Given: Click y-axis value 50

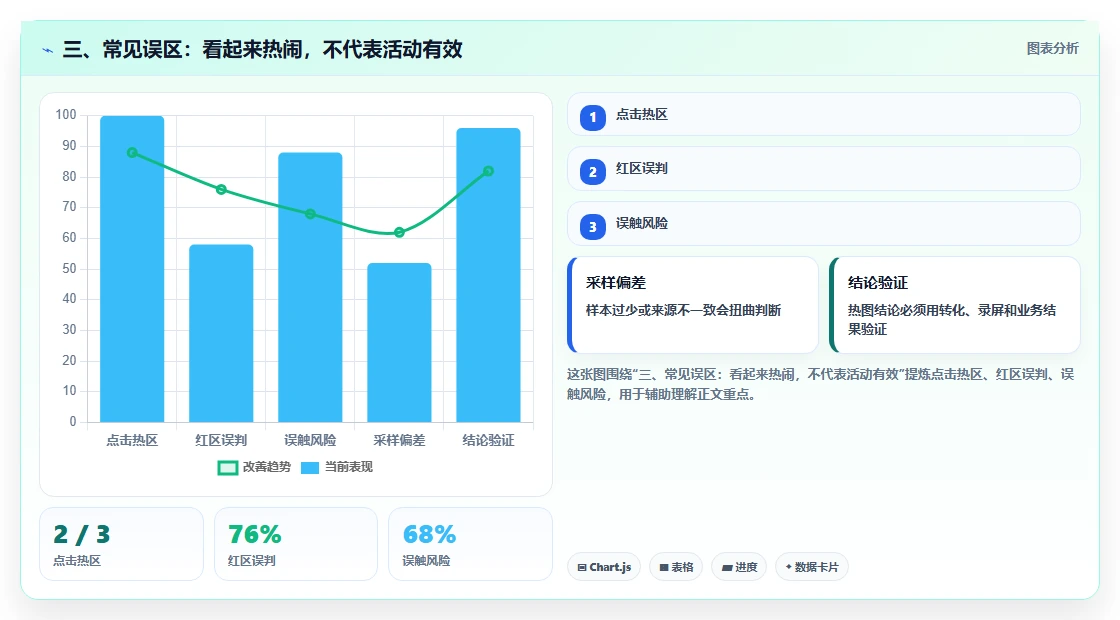Looking at the screenshot, I should pos(69,269).
